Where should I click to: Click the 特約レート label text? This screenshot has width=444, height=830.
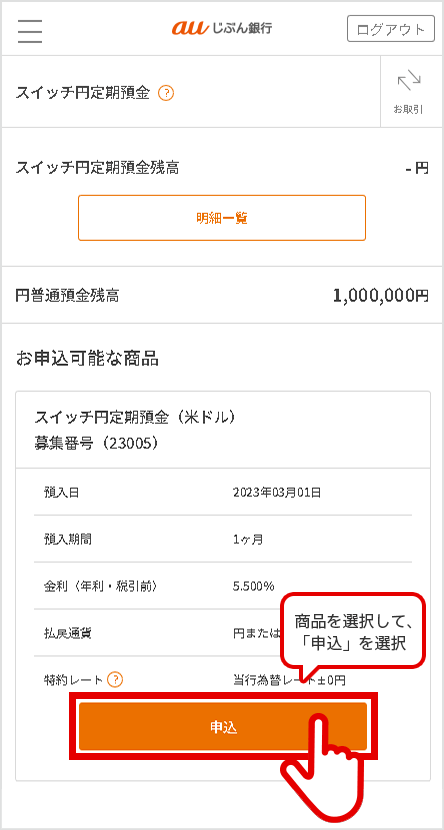(74, 680)
